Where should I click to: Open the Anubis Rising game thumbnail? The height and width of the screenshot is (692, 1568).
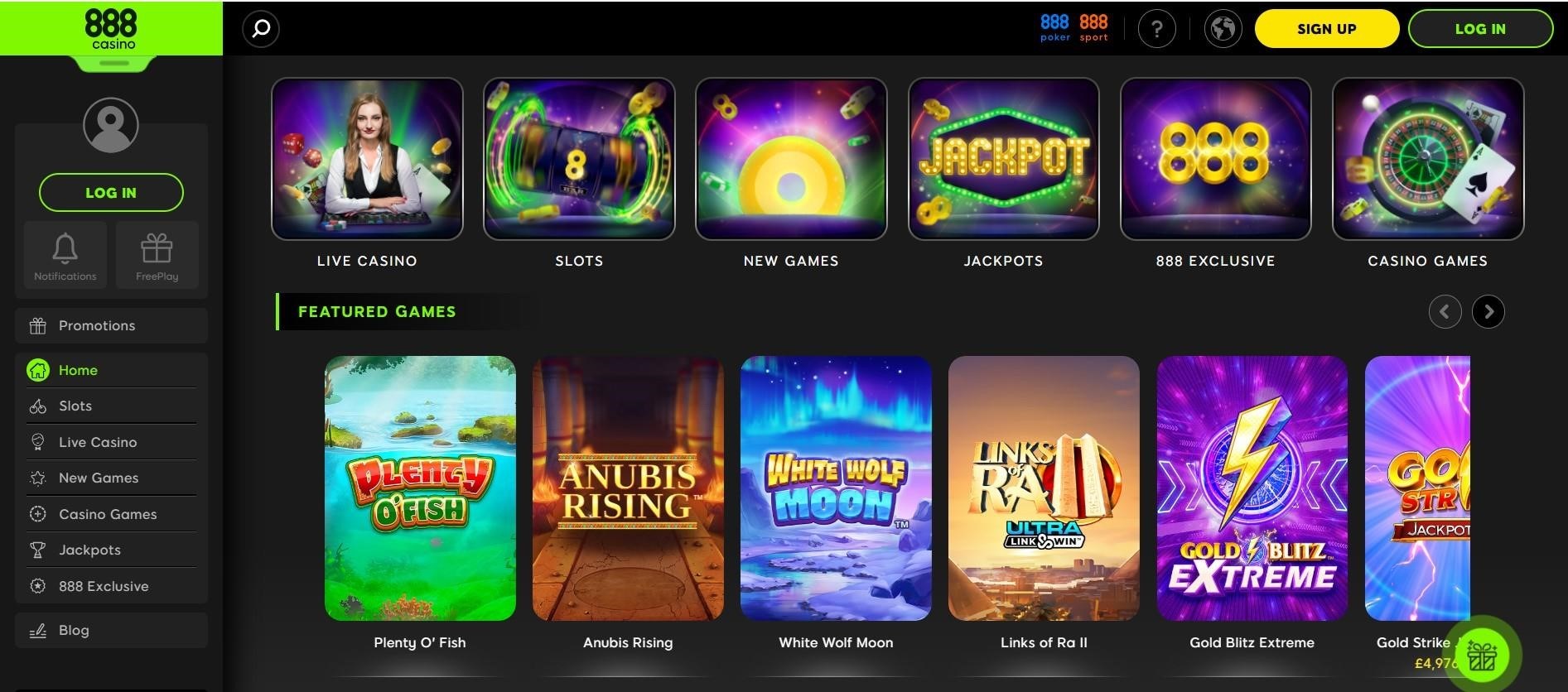coord(628,488)
